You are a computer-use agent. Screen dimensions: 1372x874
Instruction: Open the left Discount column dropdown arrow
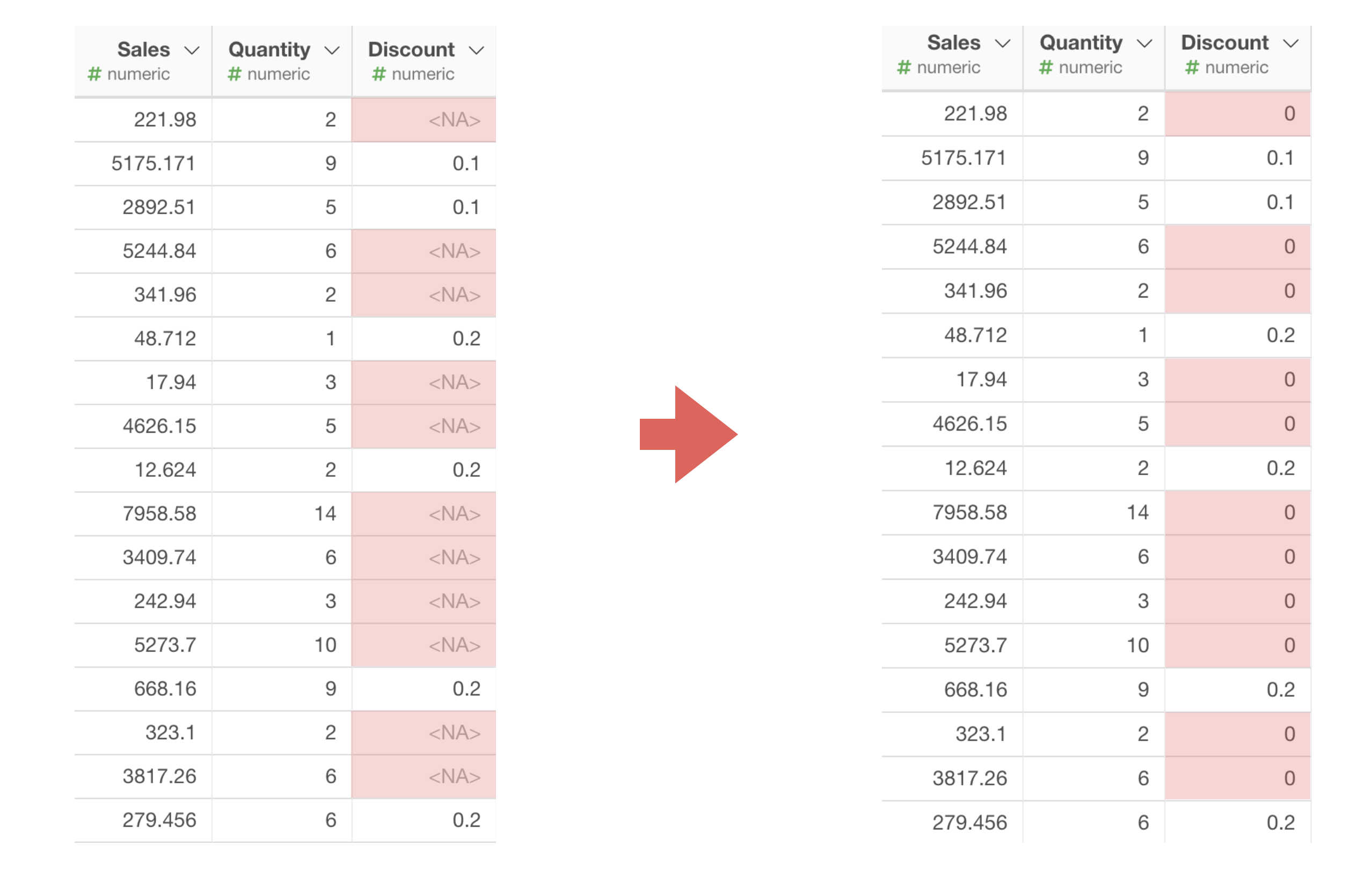tap(476, 50)
